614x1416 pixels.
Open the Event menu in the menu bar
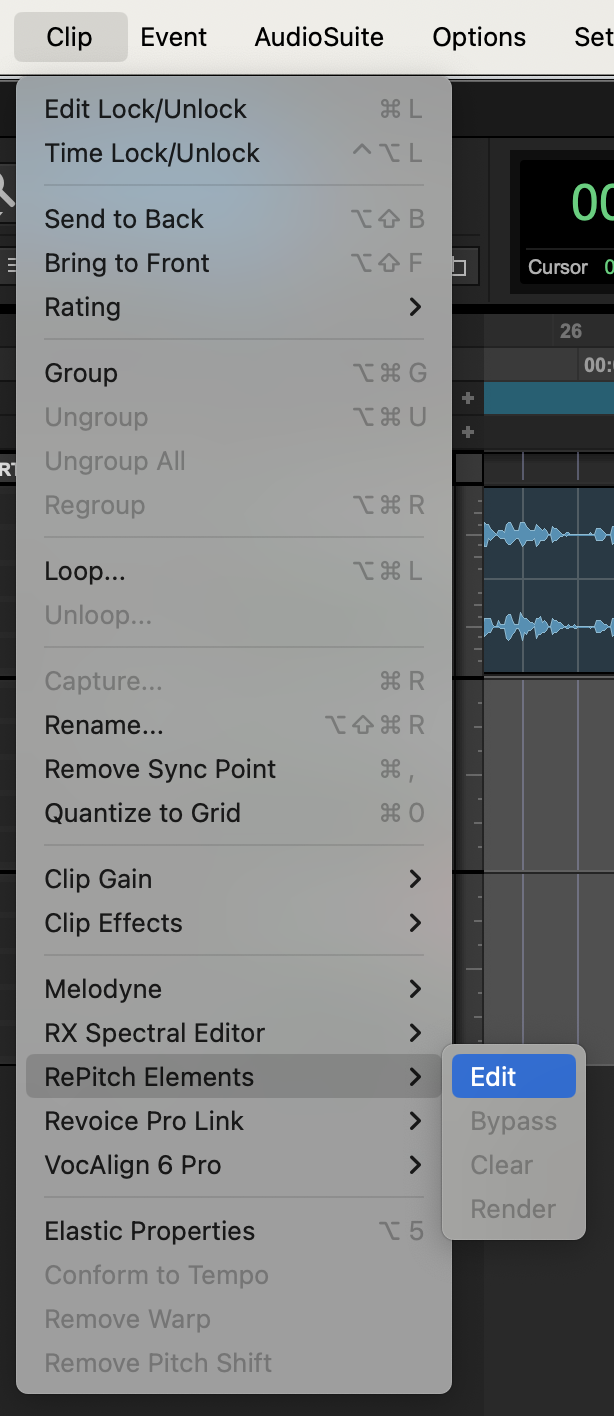174,37
